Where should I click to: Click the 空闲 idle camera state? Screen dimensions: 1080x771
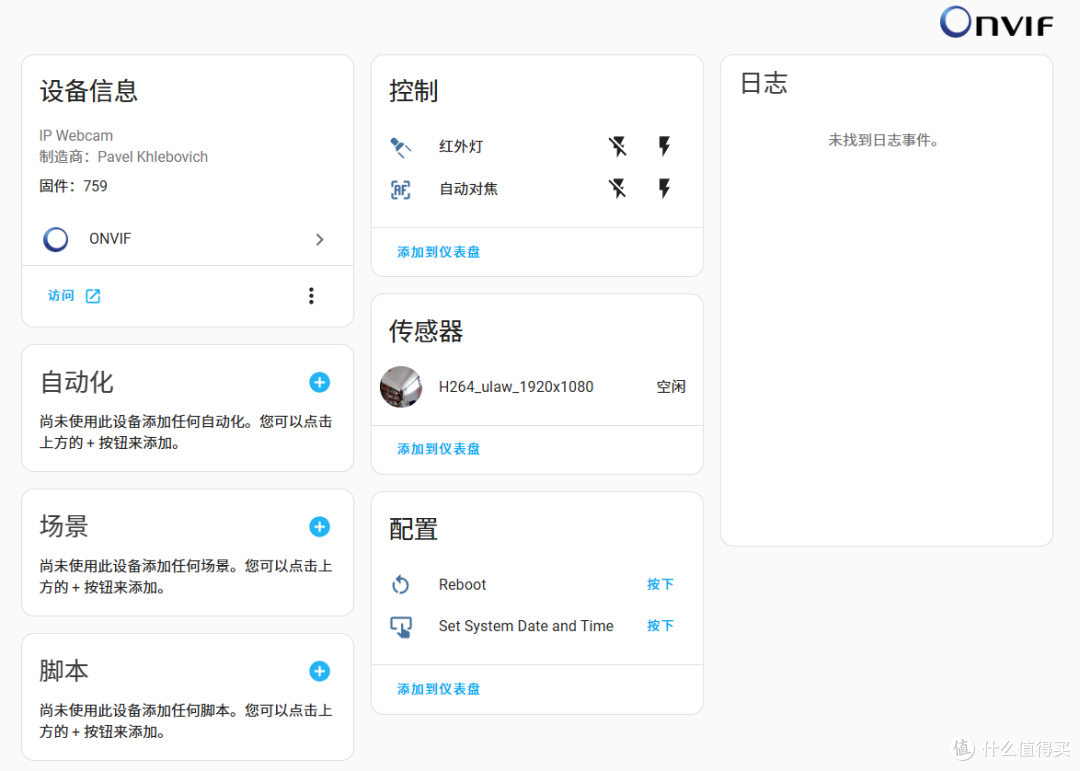click(x=671, y=387)
